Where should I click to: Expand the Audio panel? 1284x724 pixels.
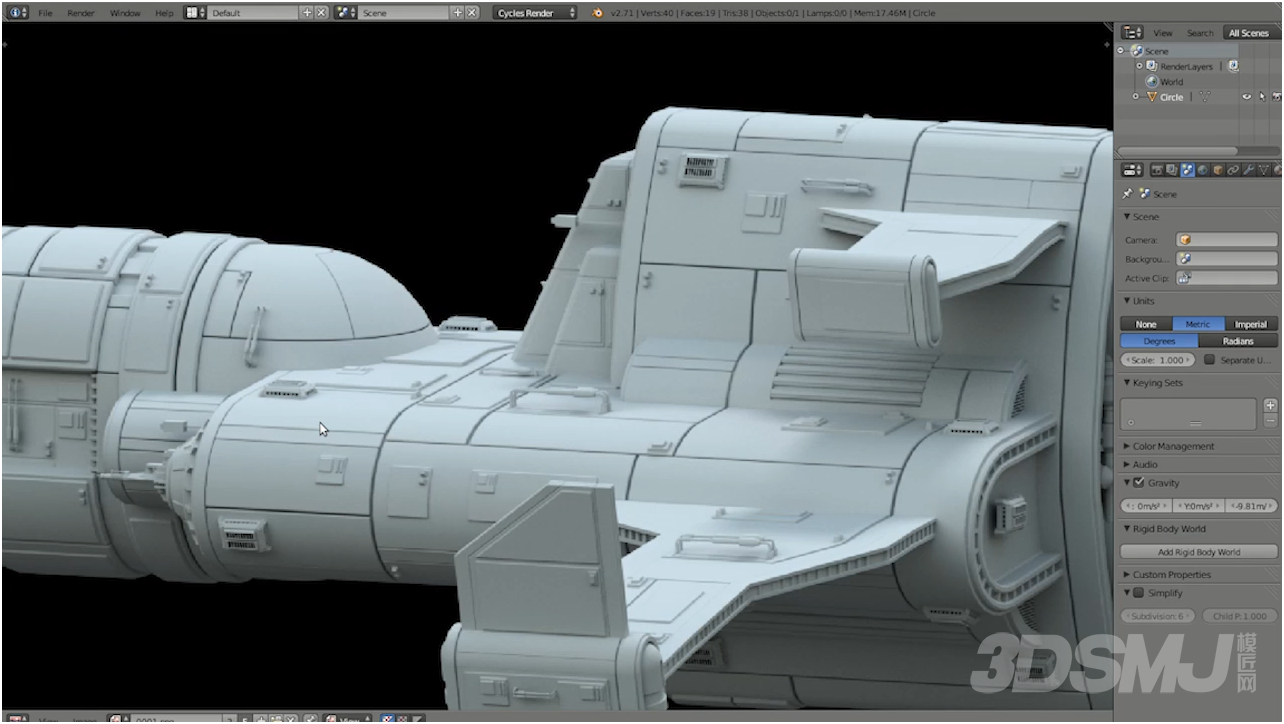(x=1127, y=464)
